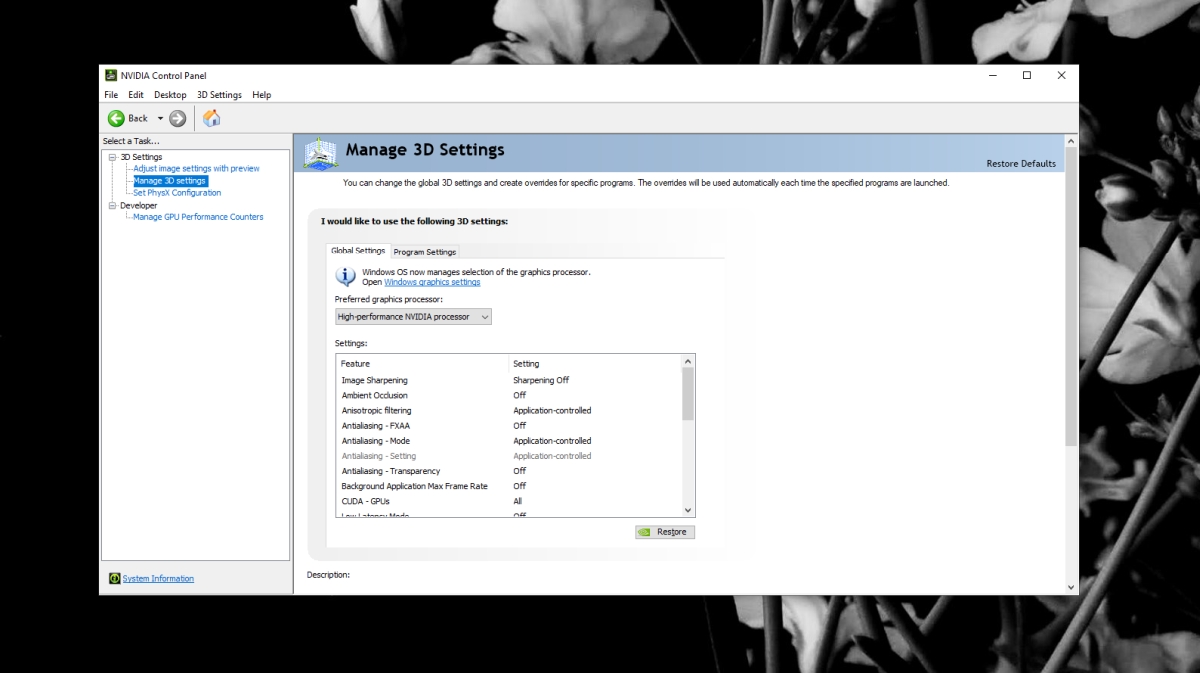Screen dimensions: 1200x673
Task: Select Adjust image settings with preview
Action: pos(196,168)
